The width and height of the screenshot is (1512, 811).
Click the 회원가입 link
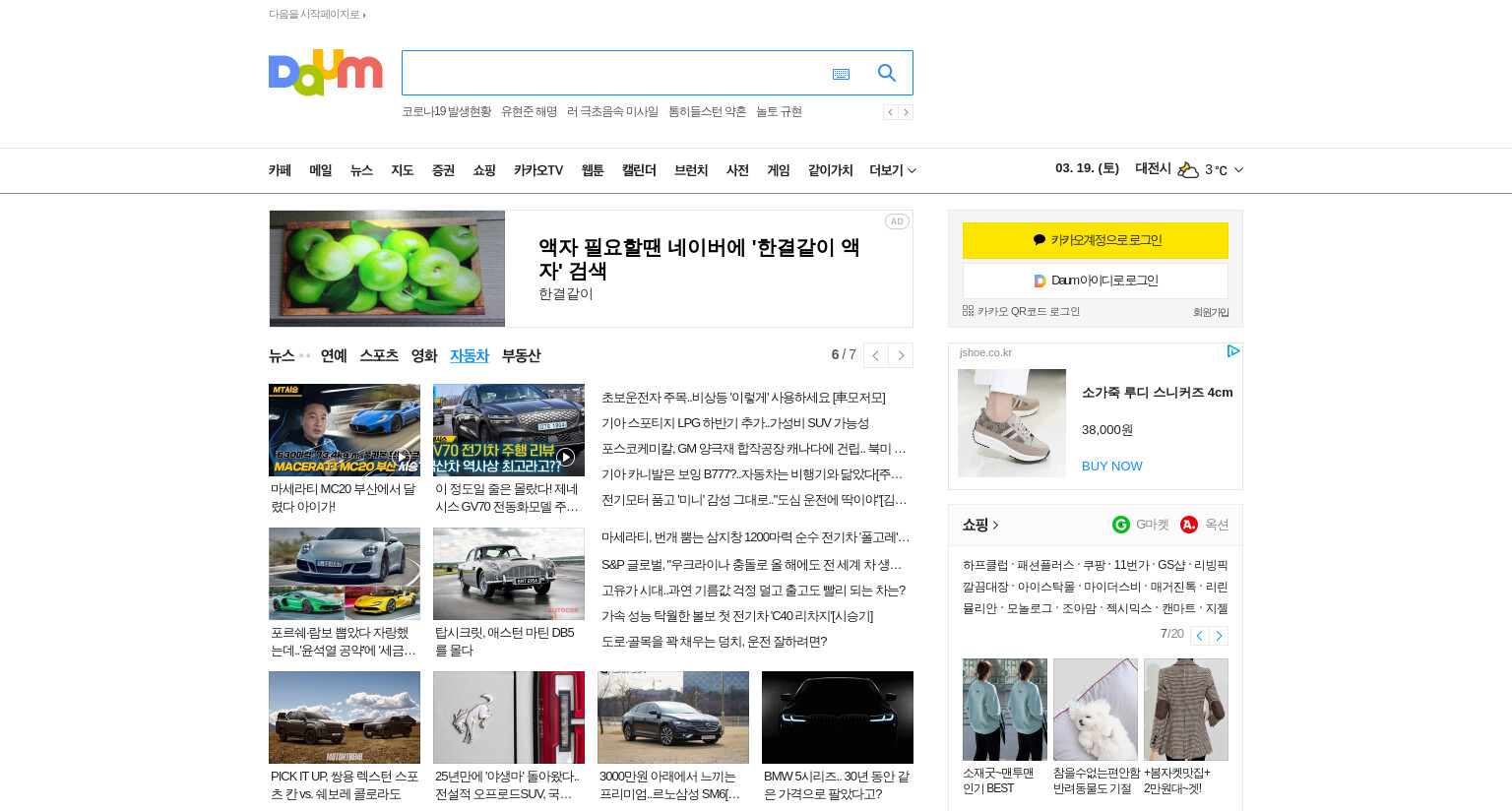click(x=1211, y=312)
